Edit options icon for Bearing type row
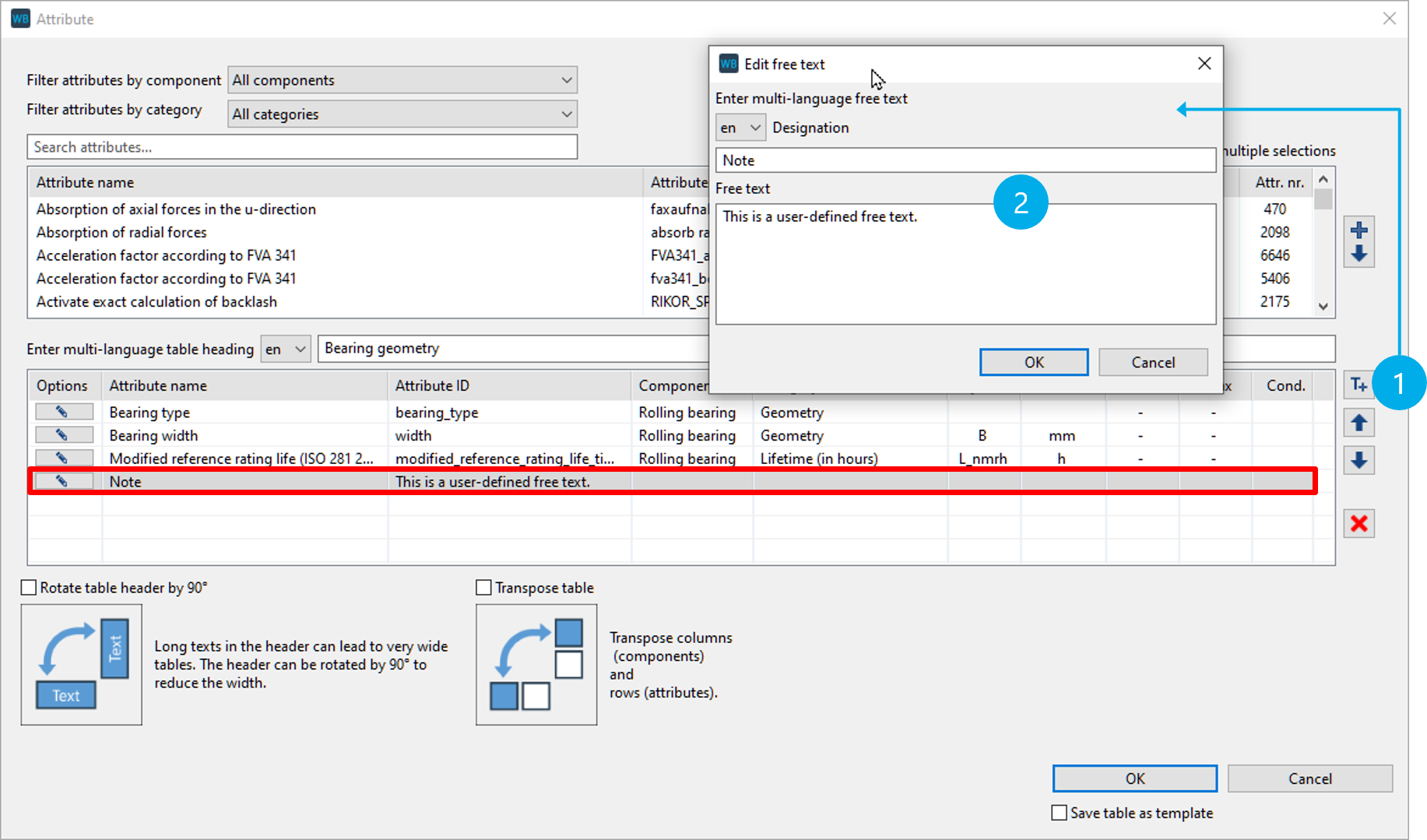This screenshot has width=1427, height=840. 63,412
